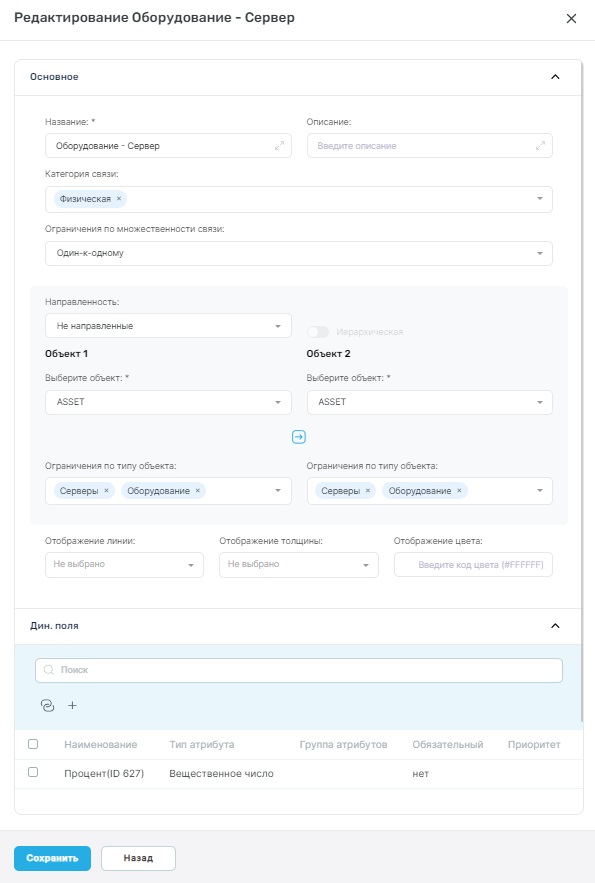Click the Поиск search field
The height and width of the screenshot is (883, 595).
pyautogui.click(x=299, y=670)
